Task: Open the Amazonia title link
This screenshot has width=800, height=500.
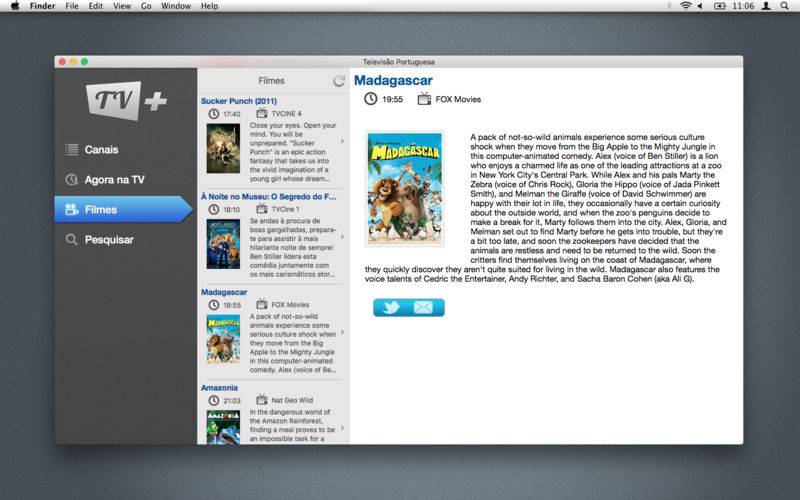Action: (x=219, y=388)
